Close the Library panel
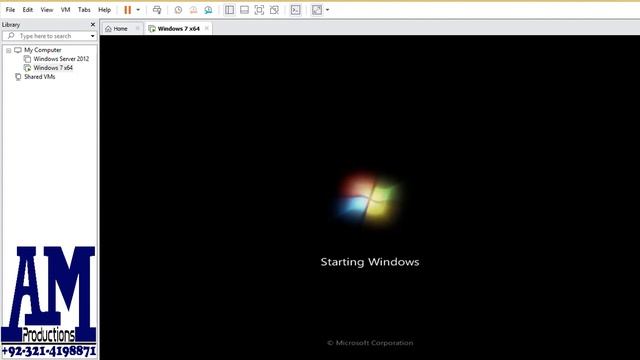The width and height of the screenshot is (640, 360). (x=93, y=24)
